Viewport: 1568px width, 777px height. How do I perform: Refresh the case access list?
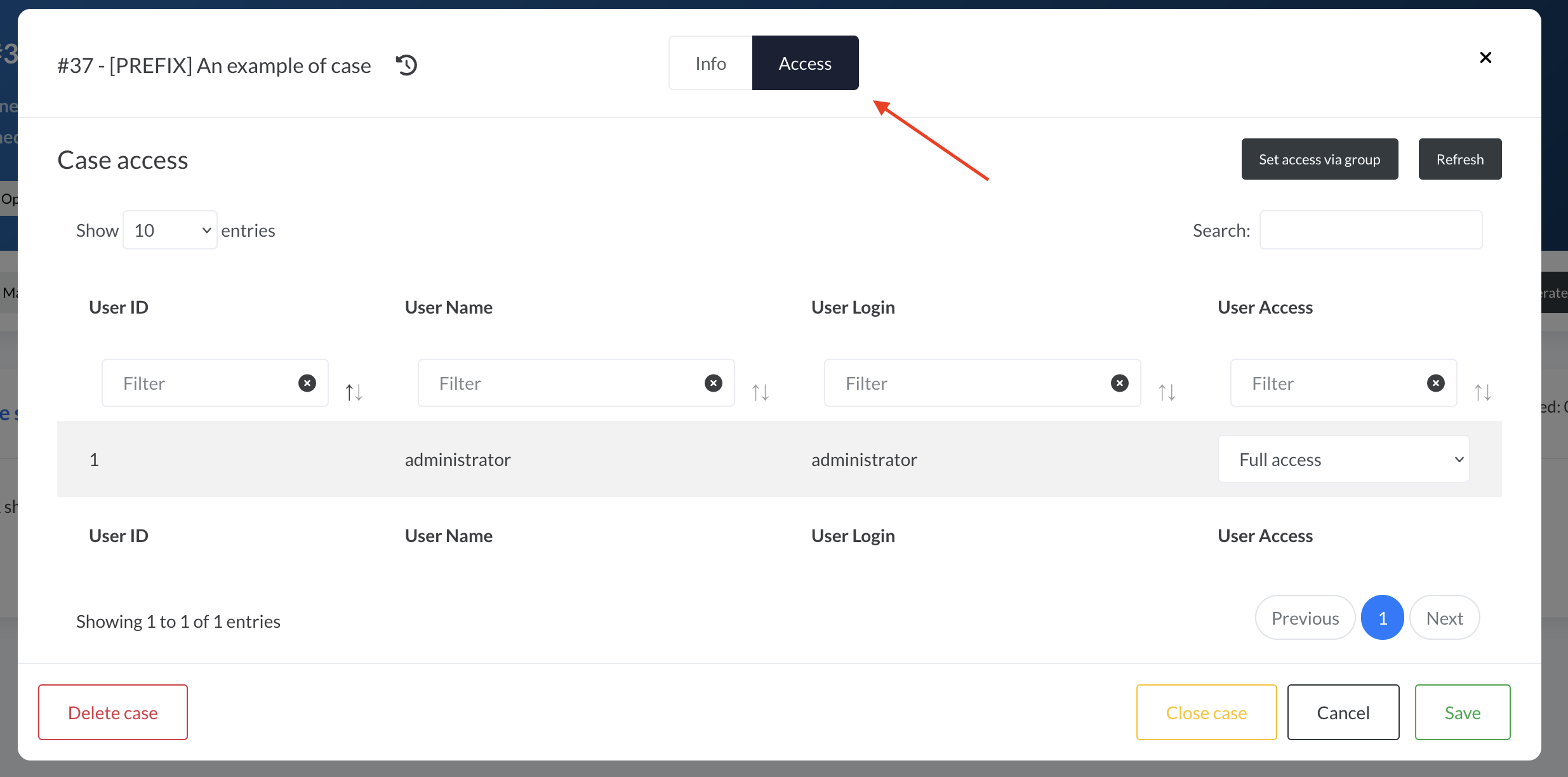1460,159
